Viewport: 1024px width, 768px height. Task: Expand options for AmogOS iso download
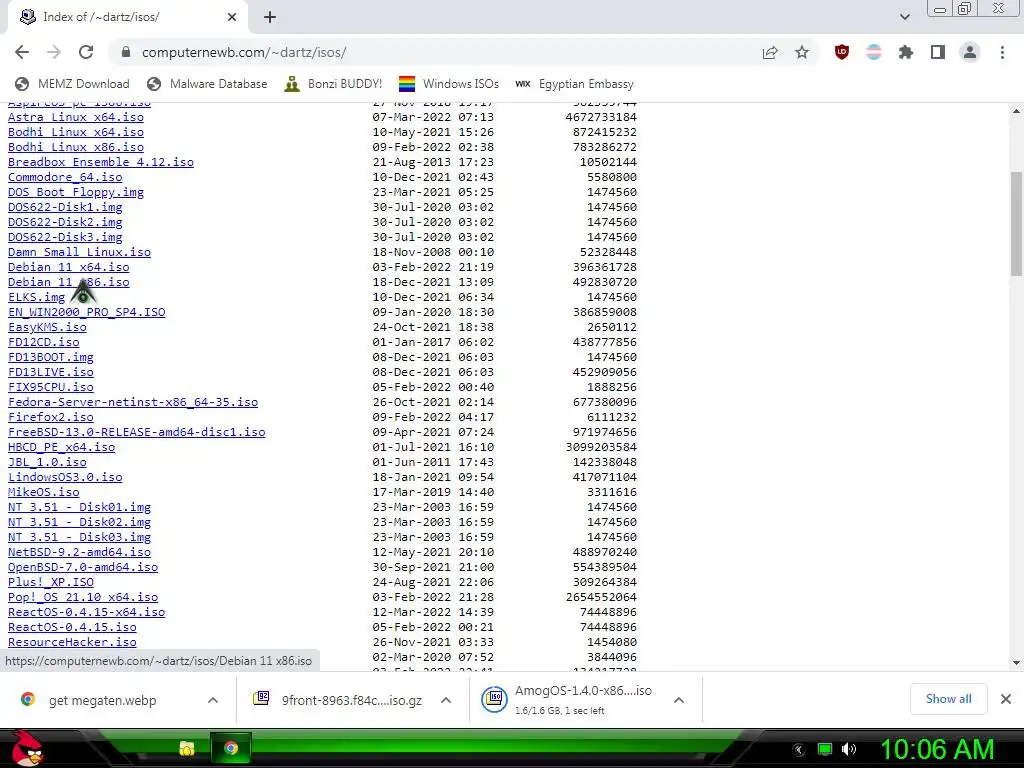[x=679, y=700]
